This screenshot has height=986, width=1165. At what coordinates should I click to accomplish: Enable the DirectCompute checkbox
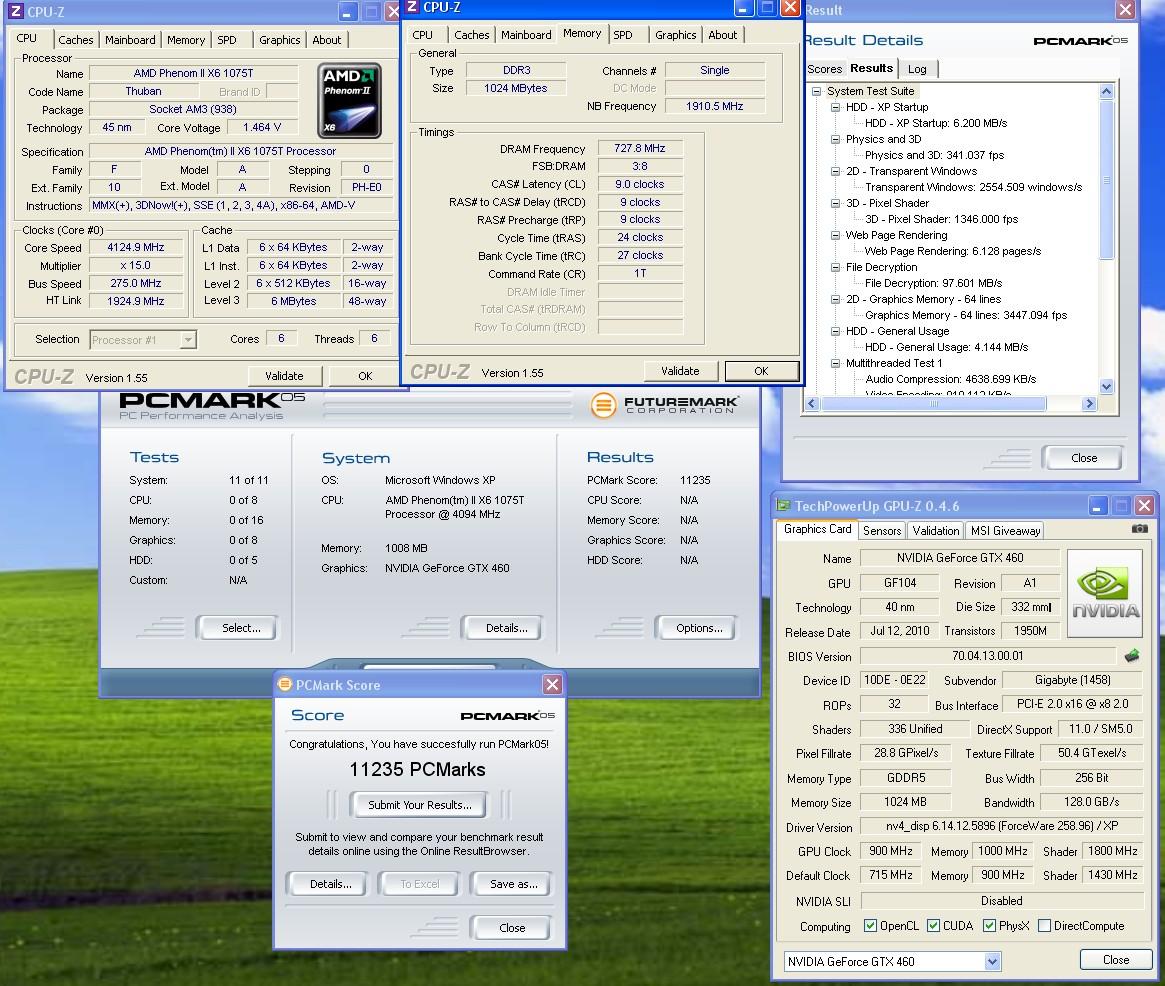pyautogui.click(x=1044, y=925)
